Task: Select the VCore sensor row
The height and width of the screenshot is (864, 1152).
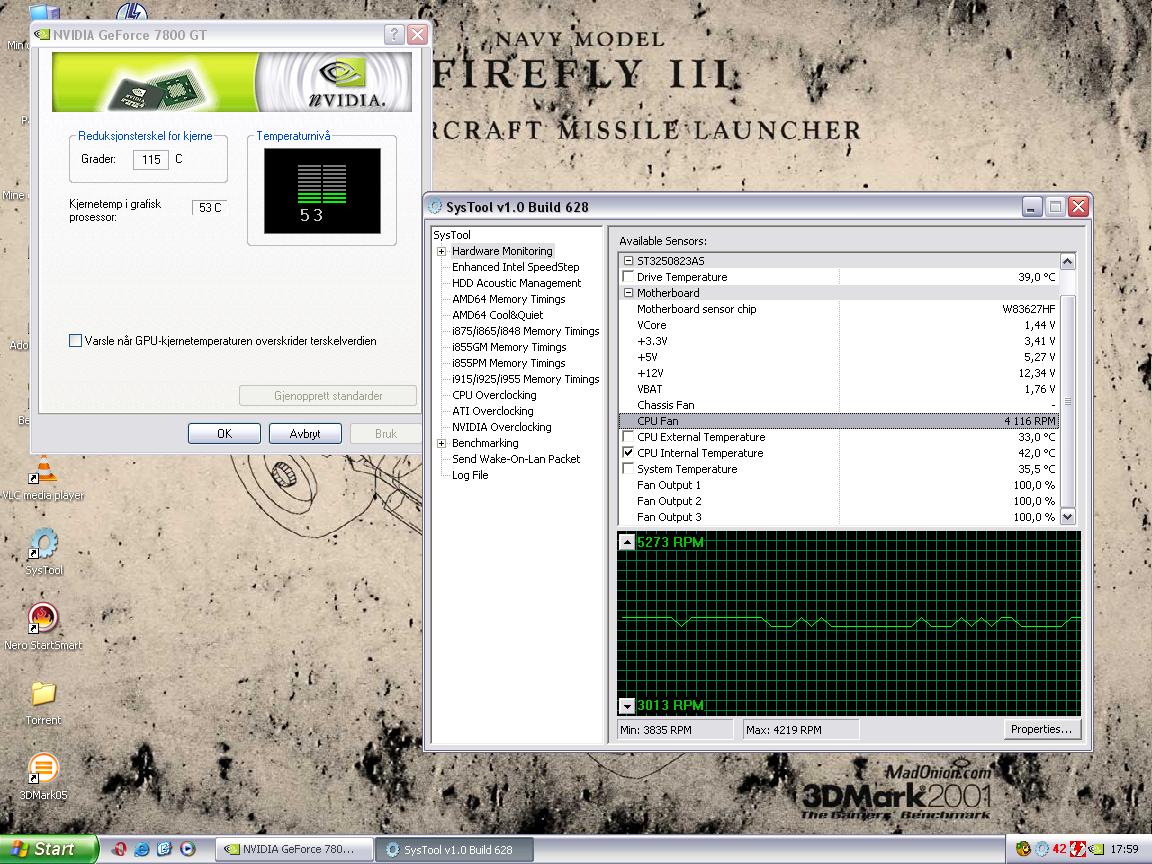Action: point(838,325)
